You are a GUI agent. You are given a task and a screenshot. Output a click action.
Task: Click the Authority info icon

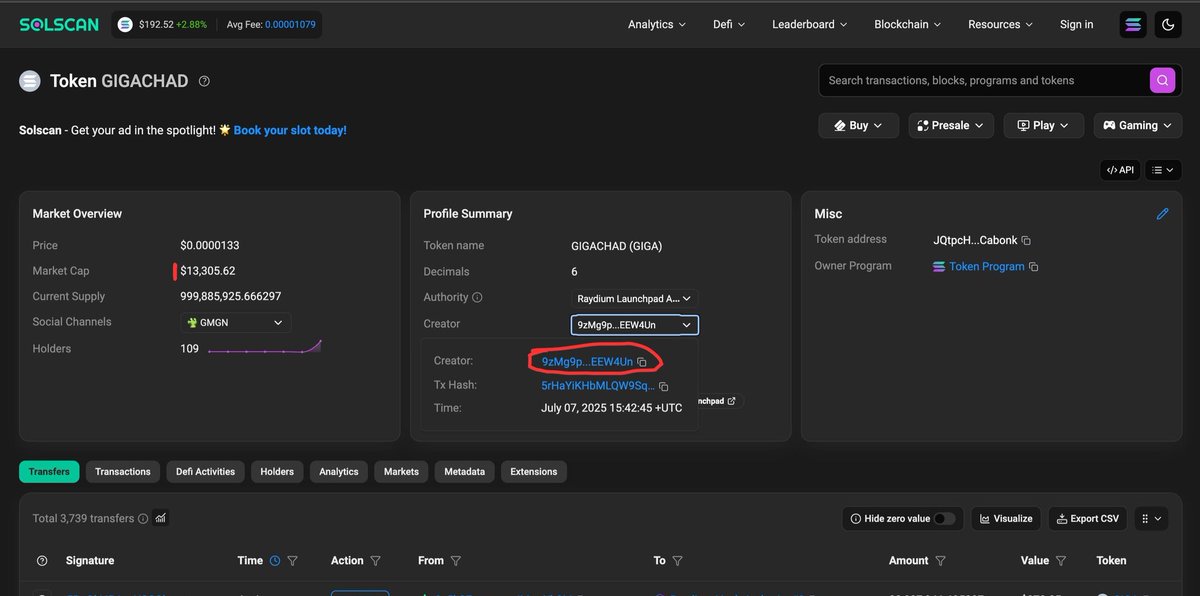click(x=477, y=297)
